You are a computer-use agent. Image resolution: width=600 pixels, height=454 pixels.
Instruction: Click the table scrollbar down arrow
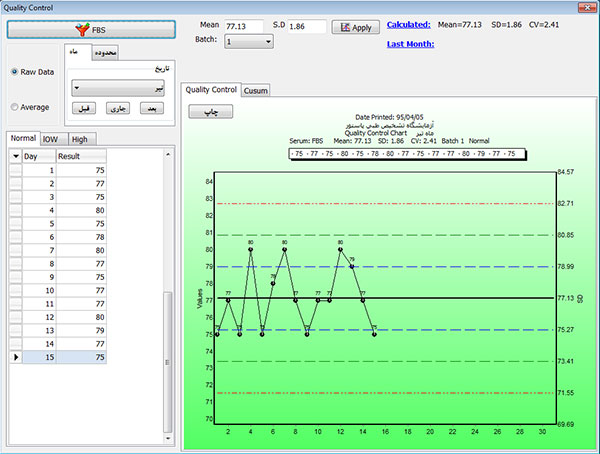click(168, 438)
